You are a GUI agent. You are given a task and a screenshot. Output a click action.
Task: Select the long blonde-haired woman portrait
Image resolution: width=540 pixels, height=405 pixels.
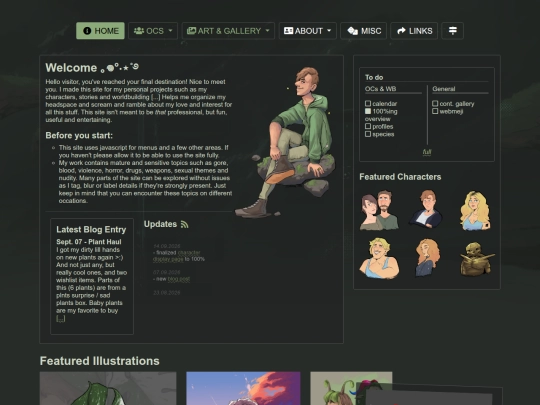point(475,210)
